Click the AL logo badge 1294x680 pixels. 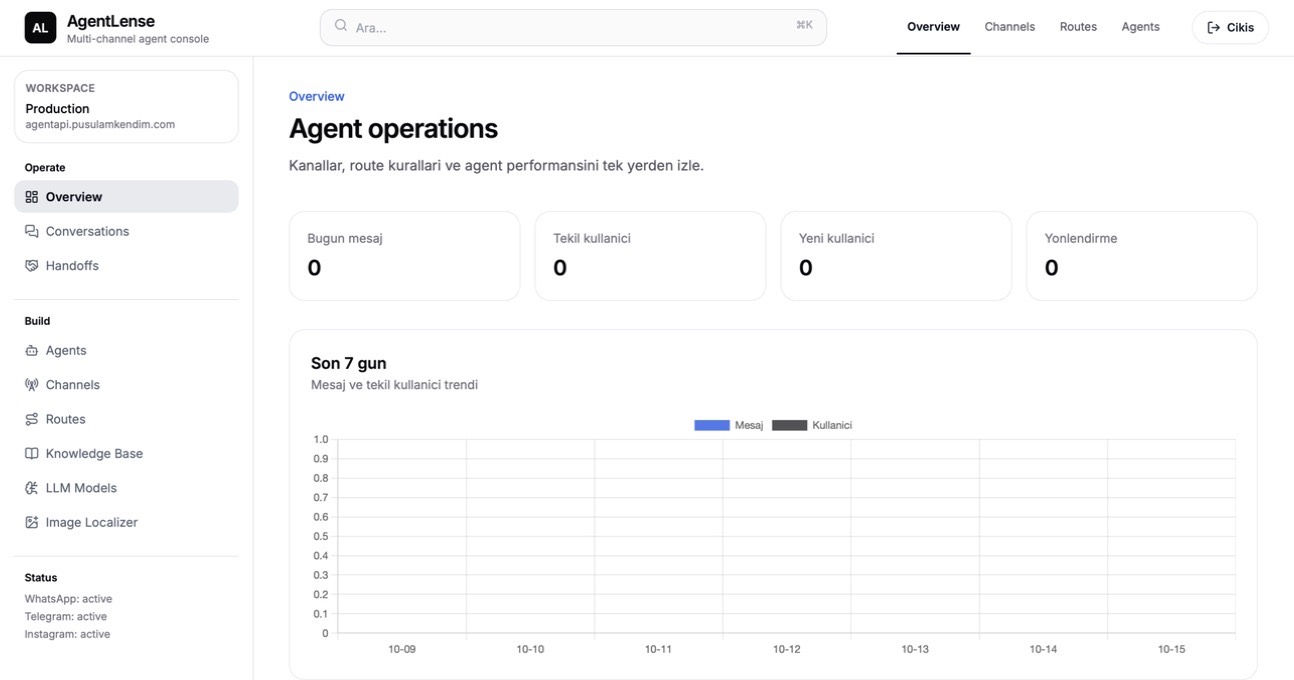coord(40,28)
